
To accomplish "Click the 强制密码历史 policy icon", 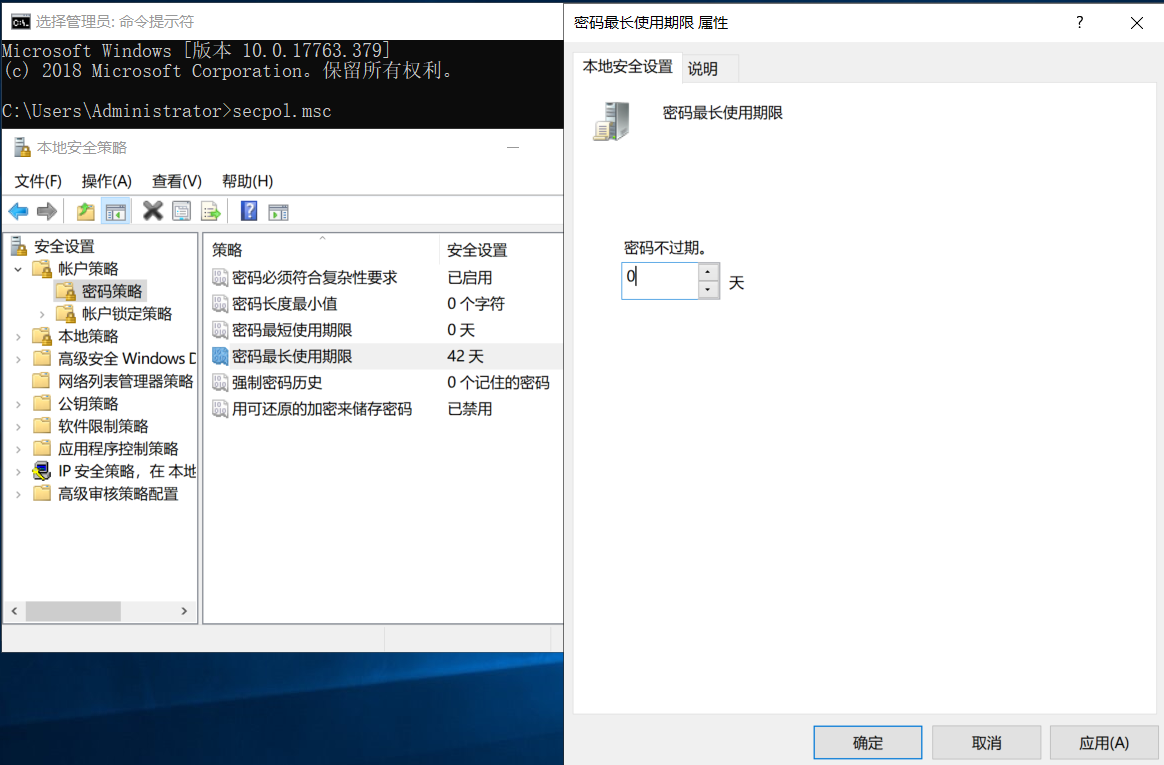I will tap(220, 383).
